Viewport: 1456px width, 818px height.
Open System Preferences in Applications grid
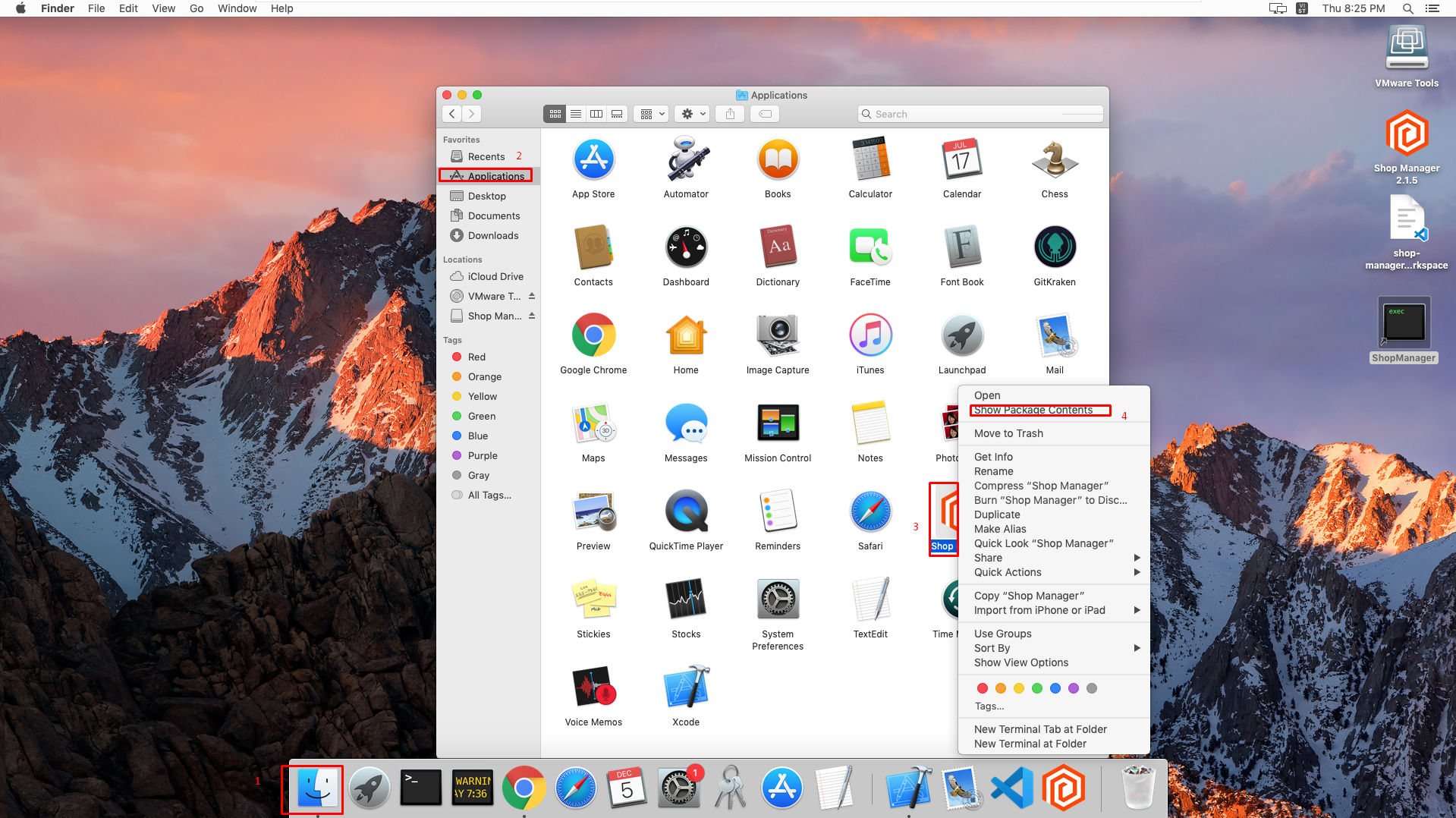[778, 599]
